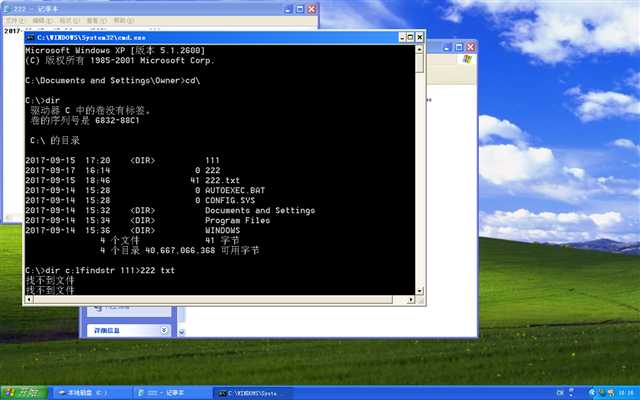The height and width of the screenshot is (400, 640).
Task: Close the 222 Notepad window
Action: click(x=312, y=9)
